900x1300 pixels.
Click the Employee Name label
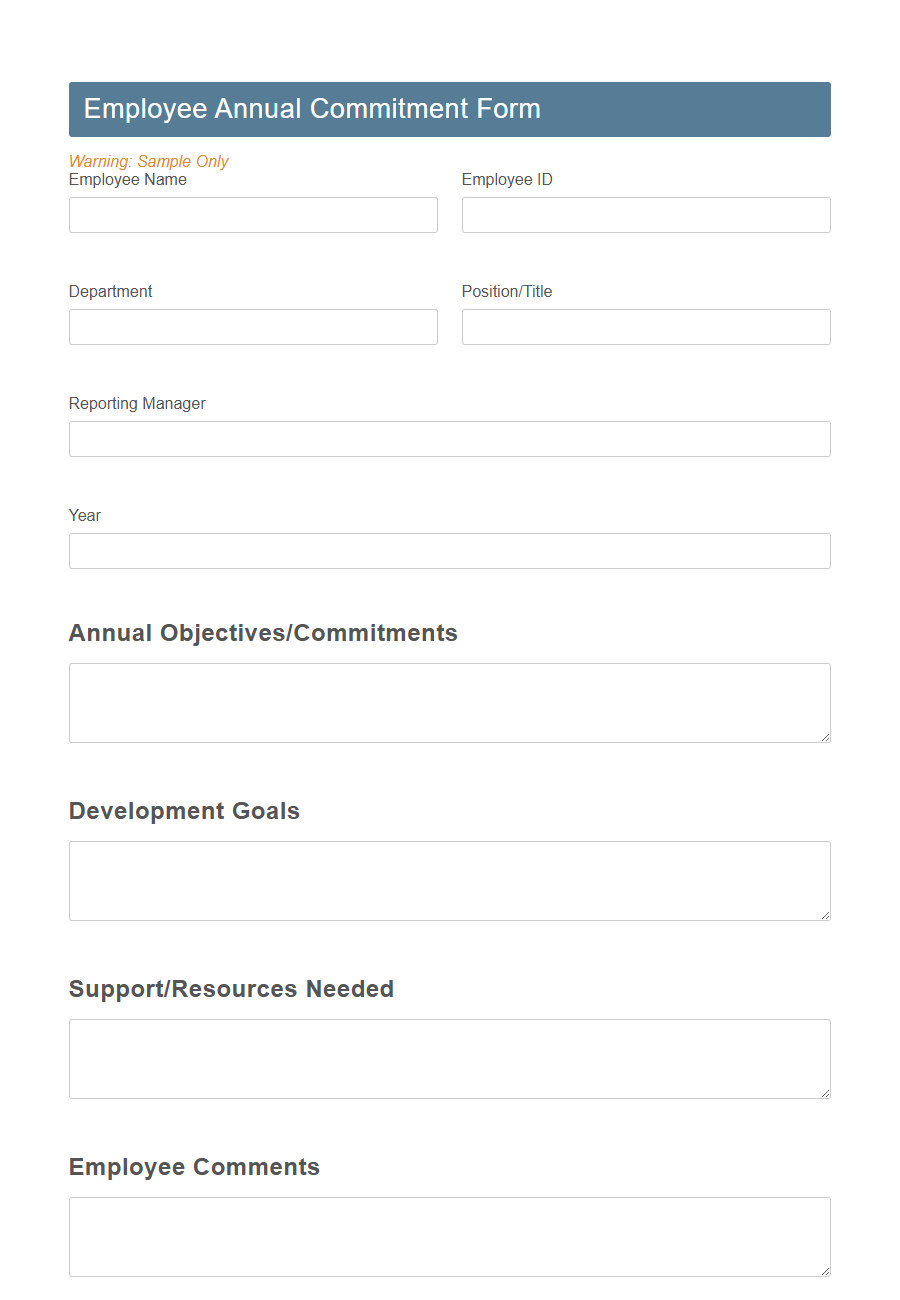pyautogui.click(x=127, y=179)
